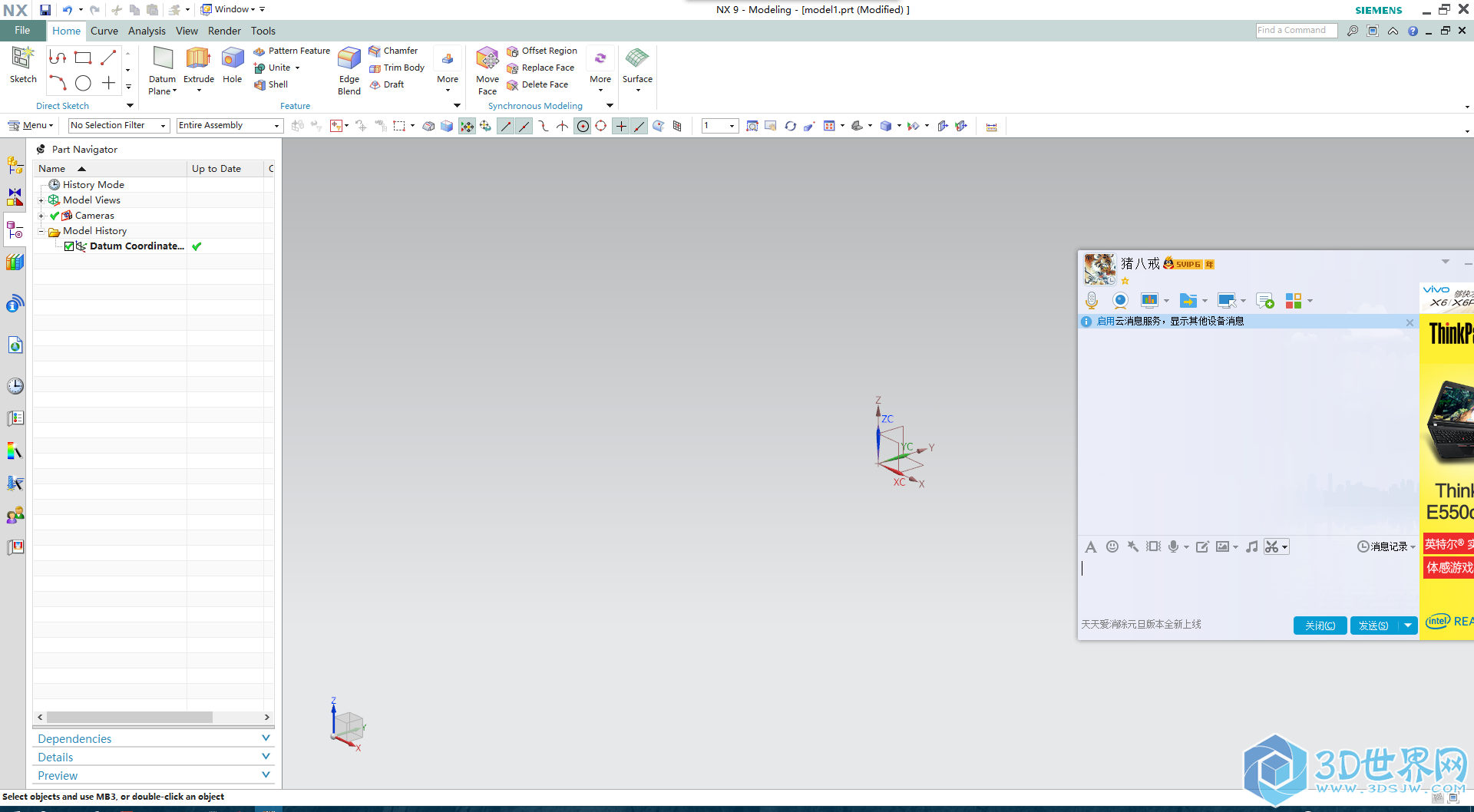Open the File menu
This screenshot has width=1474, height=812.
22,31
